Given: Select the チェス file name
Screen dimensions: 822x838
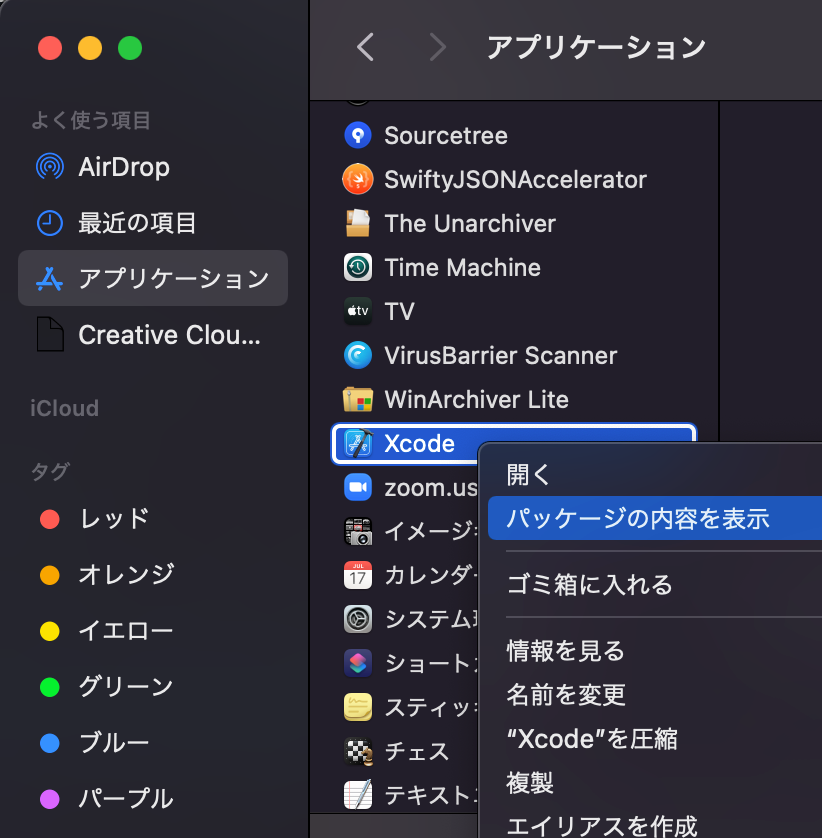Looking at the screenshot, I should [x=417, y=752].
